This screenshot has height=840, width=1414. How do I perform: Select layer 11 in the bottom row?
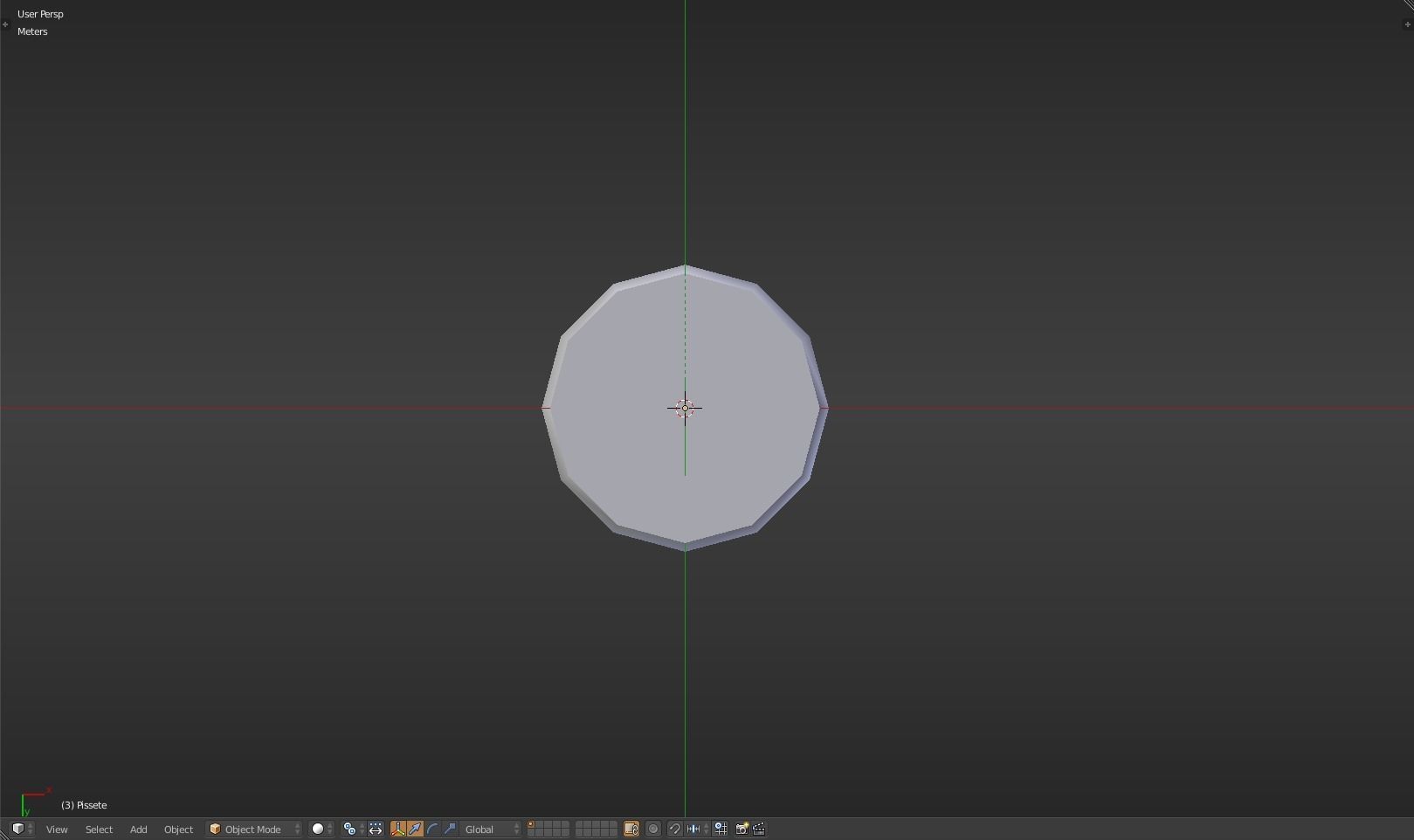click(531, 833)
